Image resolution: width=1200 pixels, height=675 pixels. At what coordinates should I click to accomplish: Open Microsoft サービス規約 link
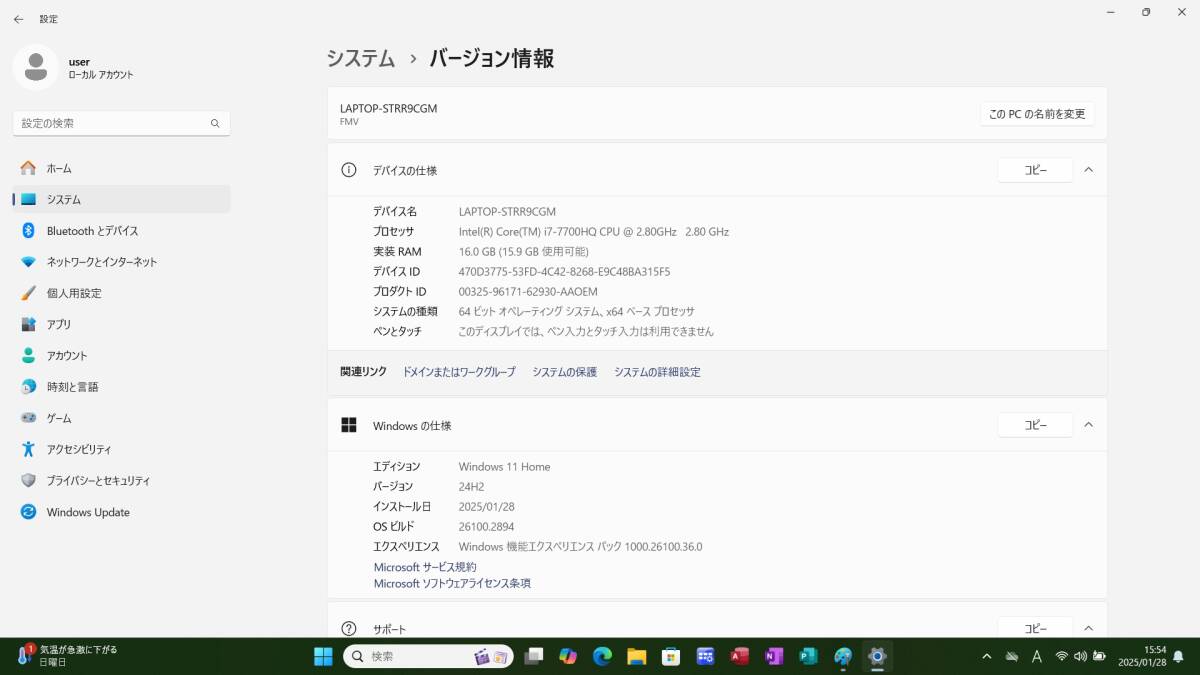pos(425,567)
